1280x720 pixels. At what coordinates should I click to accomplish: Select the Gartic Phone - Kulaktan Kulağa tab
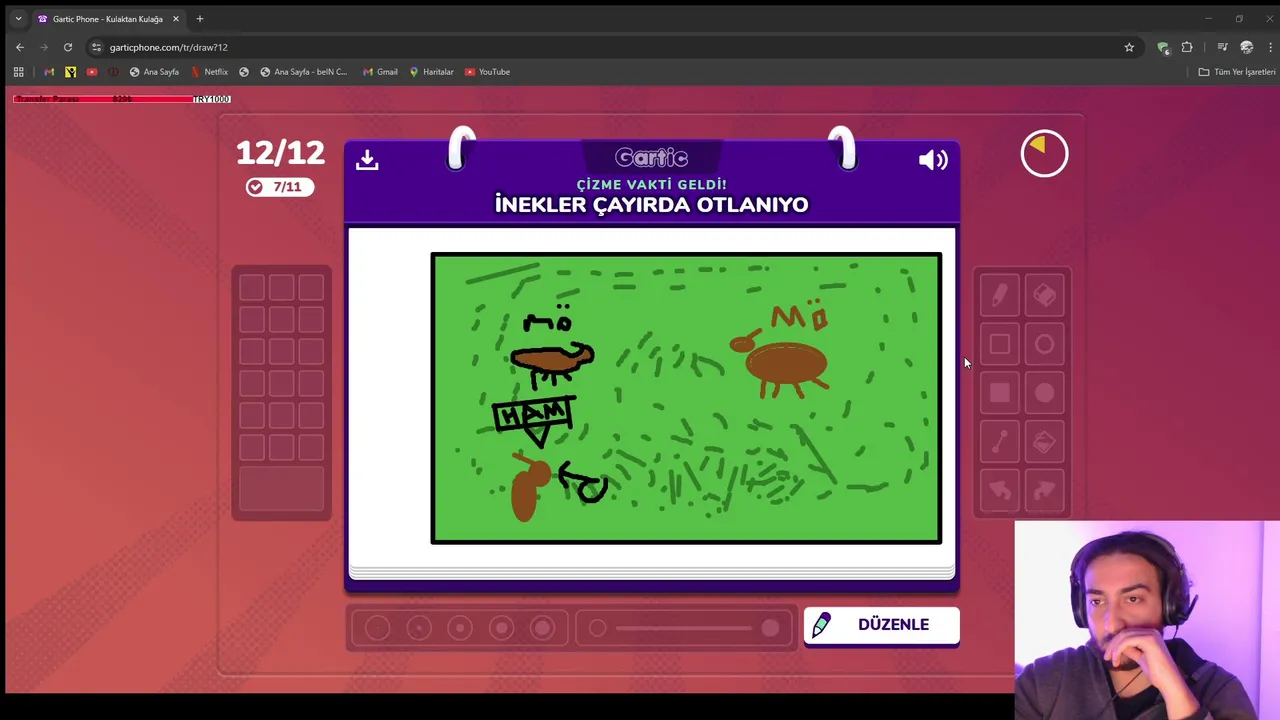(108, 19)
